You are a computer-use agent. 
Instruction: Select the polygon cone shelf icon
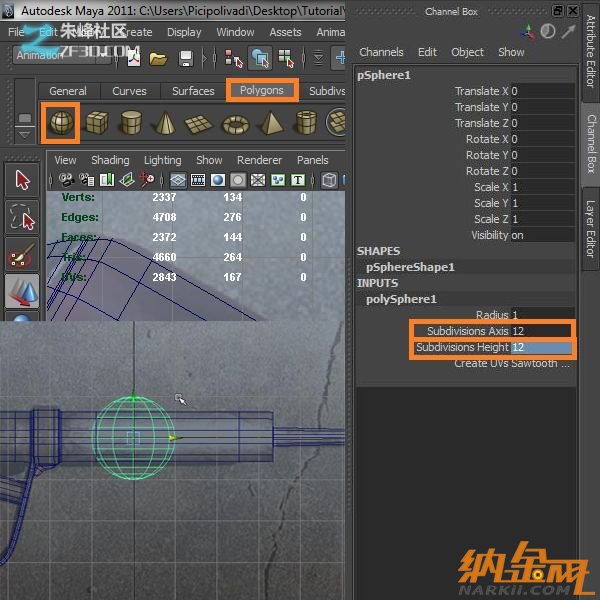pos(165,123)
